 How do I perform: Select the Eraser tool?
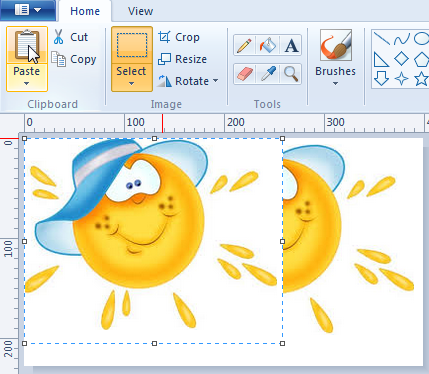point(244,74)
